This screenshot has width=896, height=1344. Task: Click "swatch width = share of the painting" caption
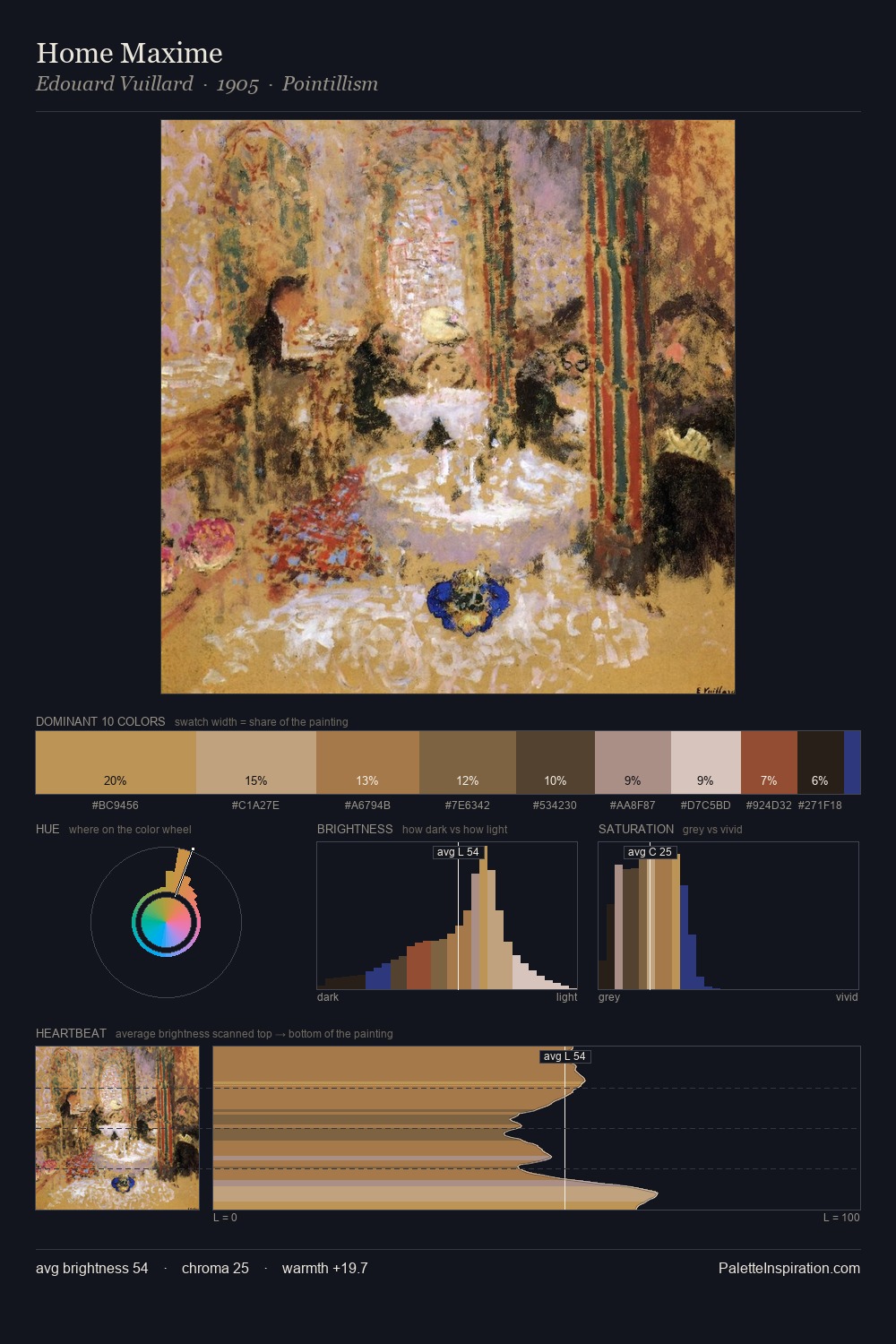261,722
